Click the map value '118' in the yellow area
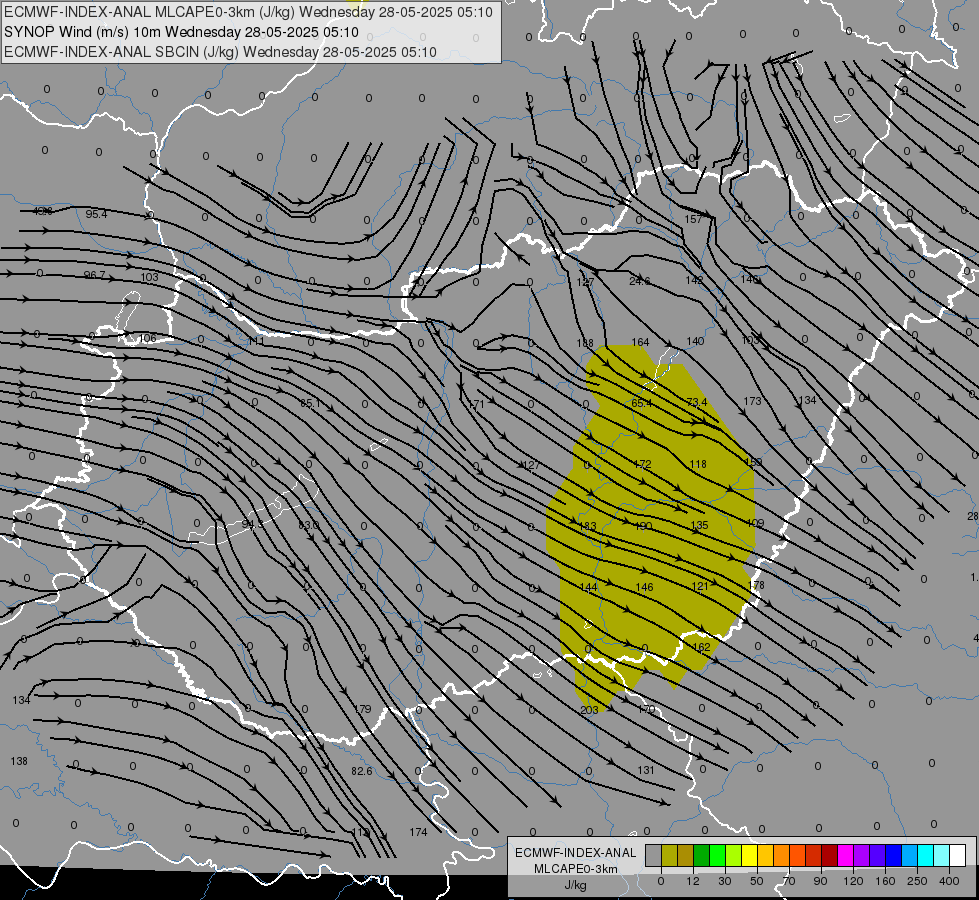The width and height of the screenshot is (979, 900). tap(698, 464)
